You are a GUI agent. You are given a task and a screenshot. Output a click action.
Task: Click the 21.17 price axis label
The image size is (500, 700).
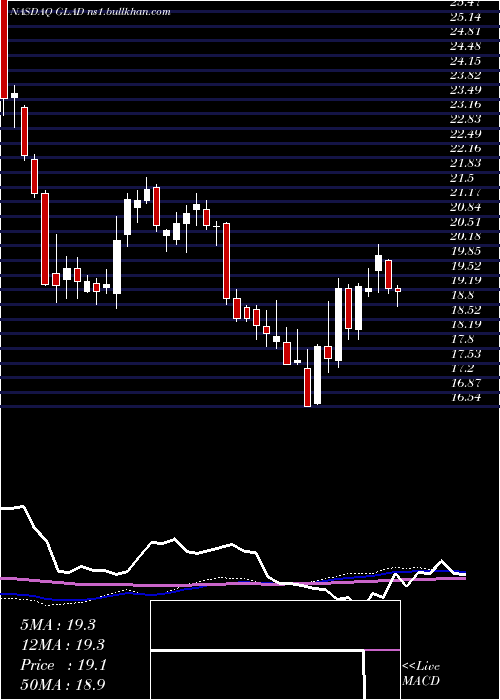466,192
